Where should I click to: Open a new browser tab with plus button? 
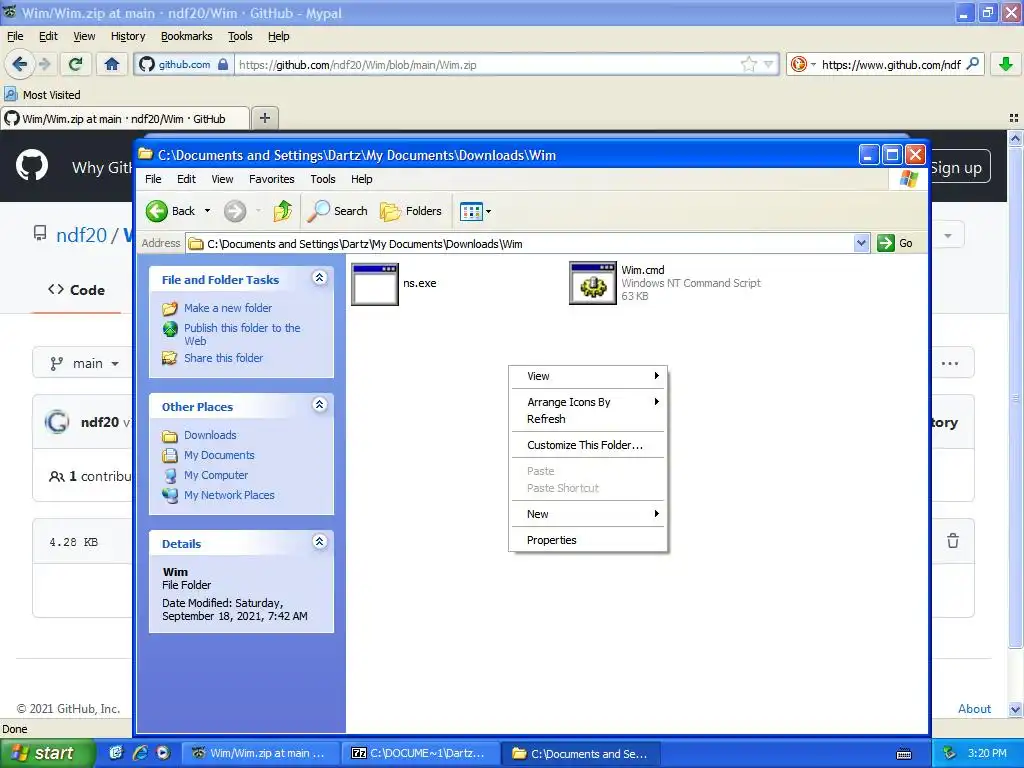[x=264, y=118]
